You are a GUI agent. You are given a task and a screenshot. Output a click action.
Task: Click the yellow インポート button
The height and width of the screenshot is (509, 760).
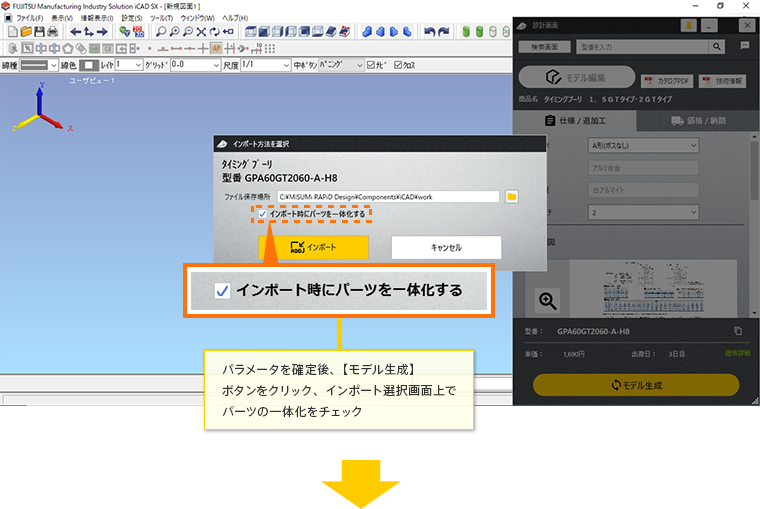[313, 247]
